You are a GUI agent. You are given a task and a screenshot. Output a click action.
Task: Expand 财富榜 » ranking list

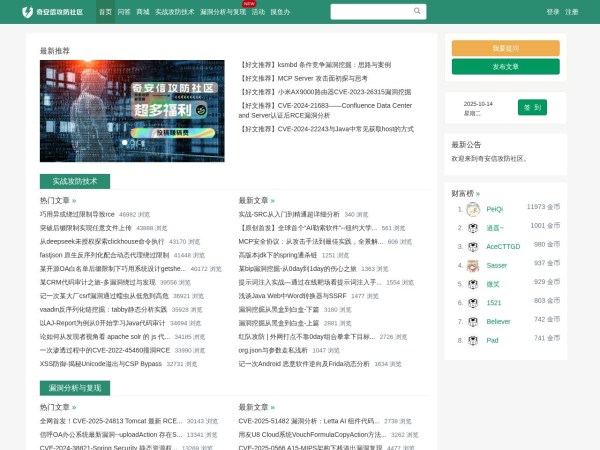pos(466,194)
